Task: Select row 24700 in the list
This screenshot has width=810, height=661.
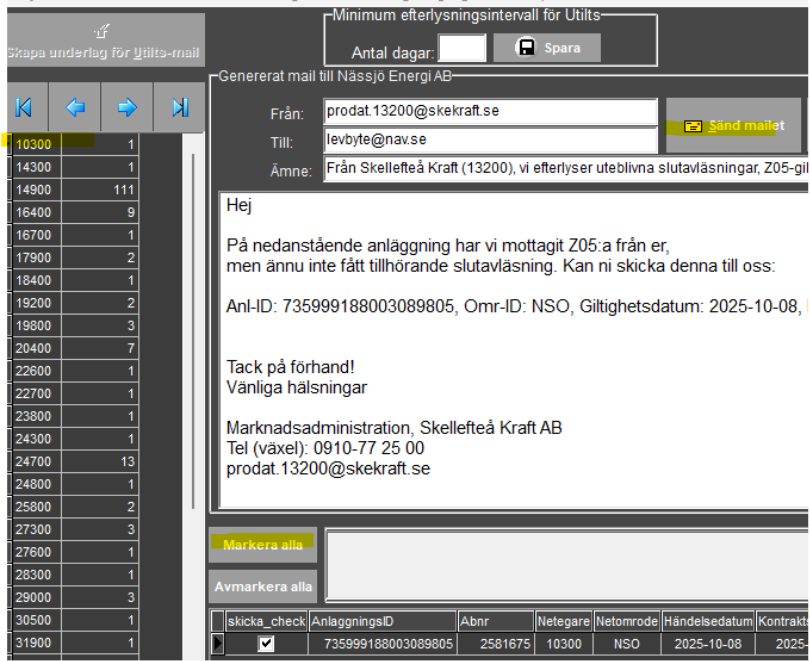Action: [x=37, y=461]
